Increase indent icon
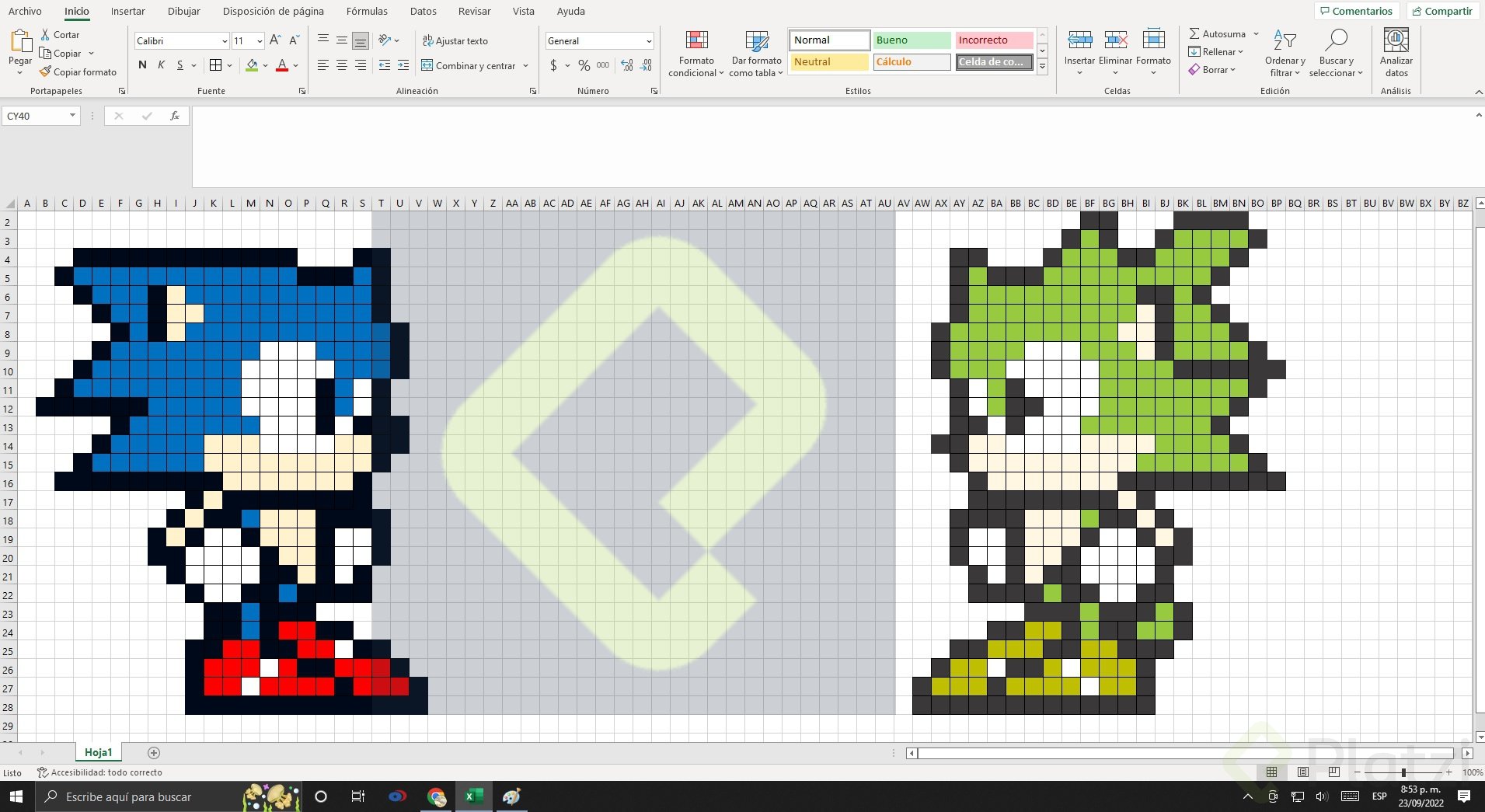Viewport: 1485px width, 812px height. 403,65
